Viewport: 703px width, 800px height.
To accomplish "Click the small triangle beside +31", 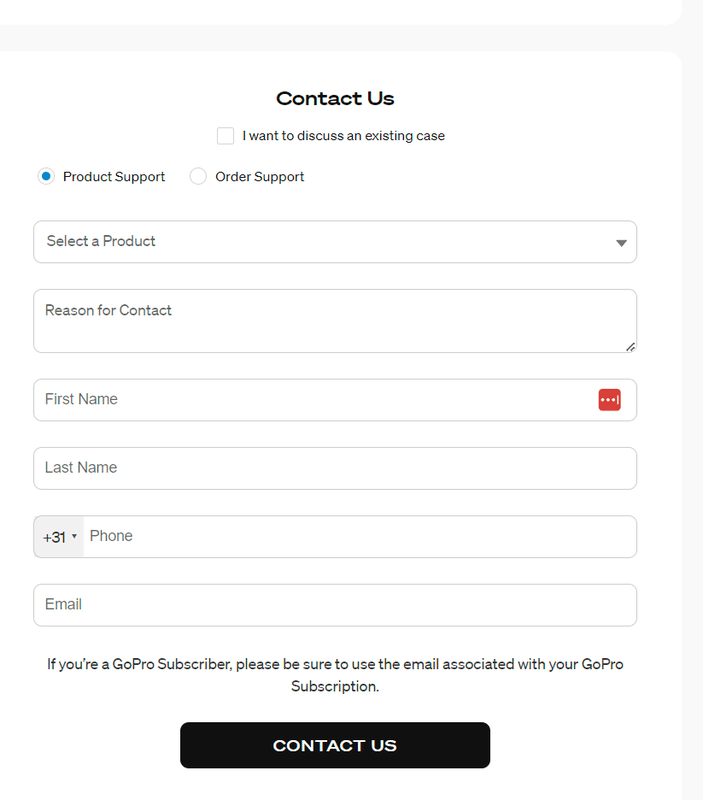I will (74, 537).
